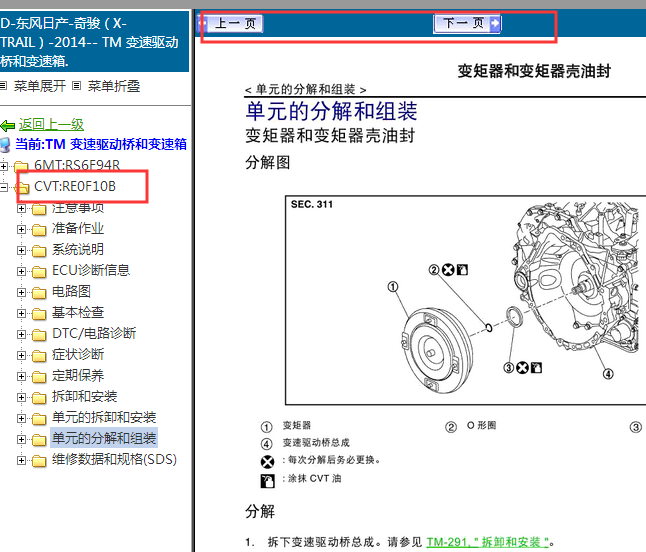646x552 pixels.
Task: Expand the 单元的分解和组装 node
Action: pyautogui.click(x=21, y=439)
